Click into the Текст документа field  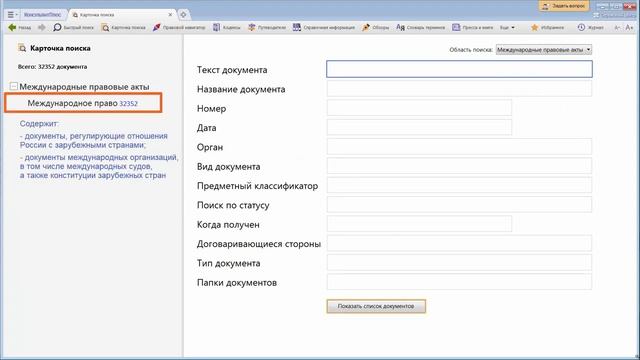(x=459, y=69)
